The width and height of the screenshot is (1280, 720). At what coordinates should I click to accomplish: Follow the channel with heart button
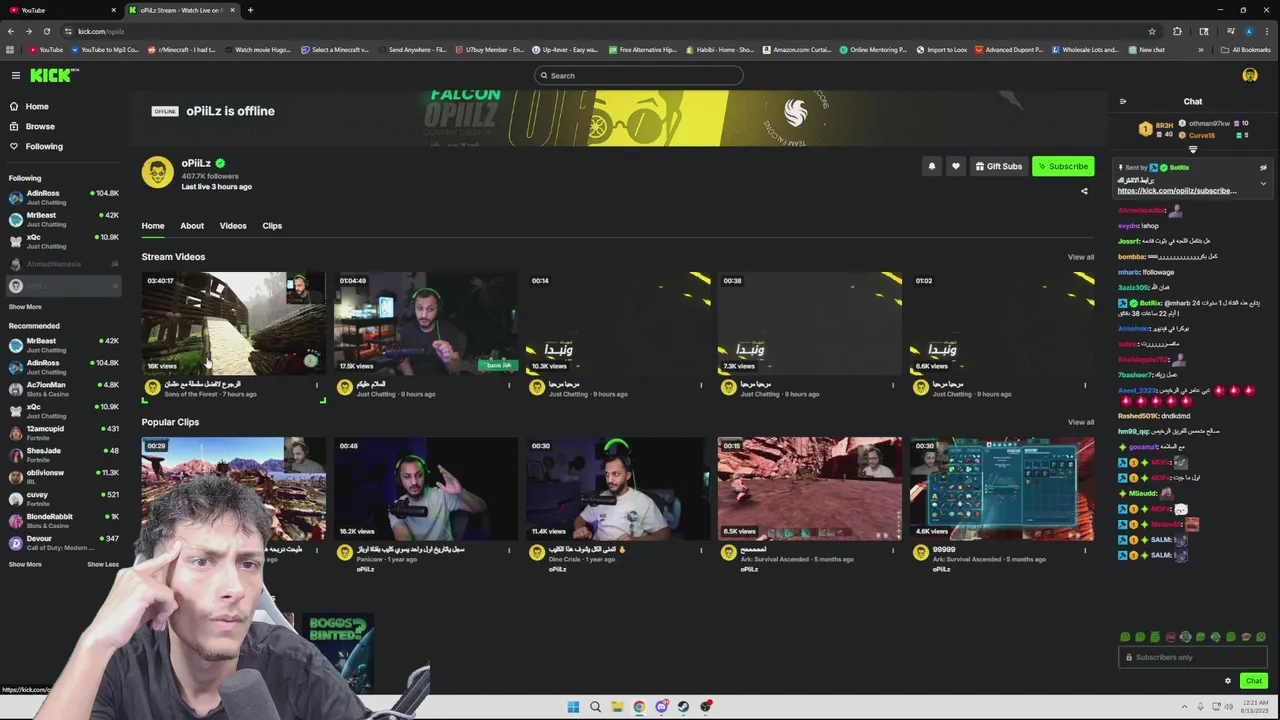tap(955, 166)
